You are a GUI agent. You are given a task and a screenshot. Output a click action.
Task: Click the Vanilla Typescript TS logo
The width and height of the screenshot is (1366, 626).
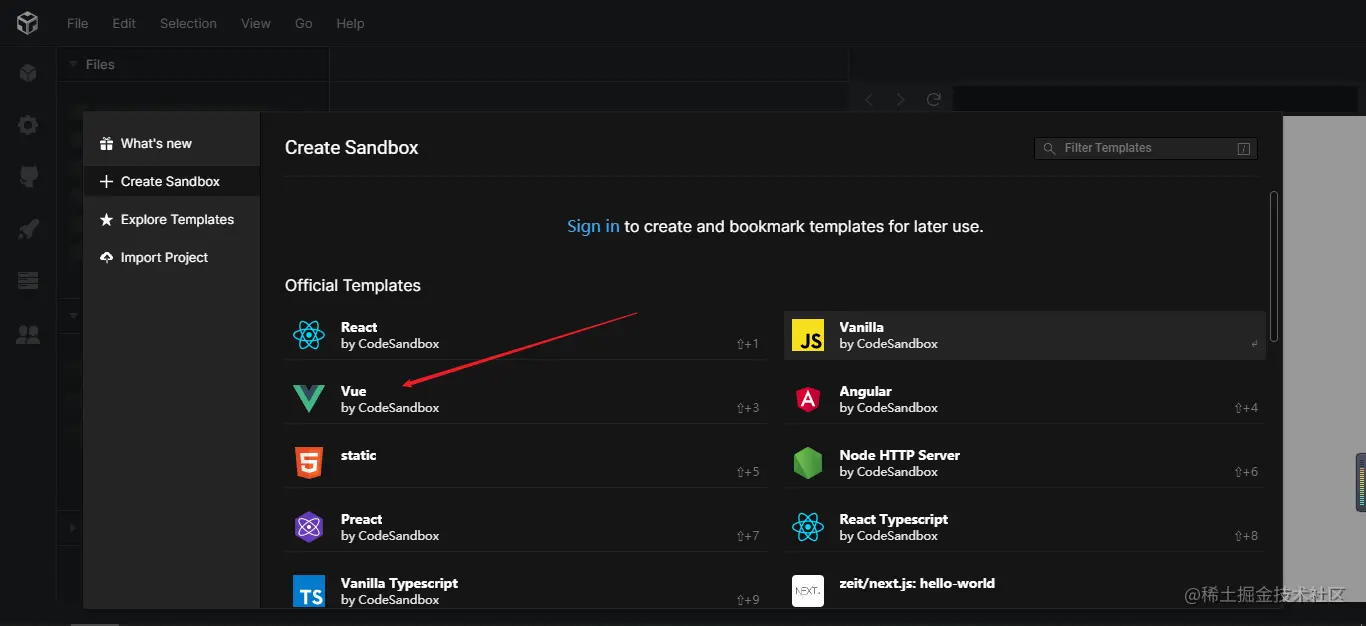(x=309, y=591)
